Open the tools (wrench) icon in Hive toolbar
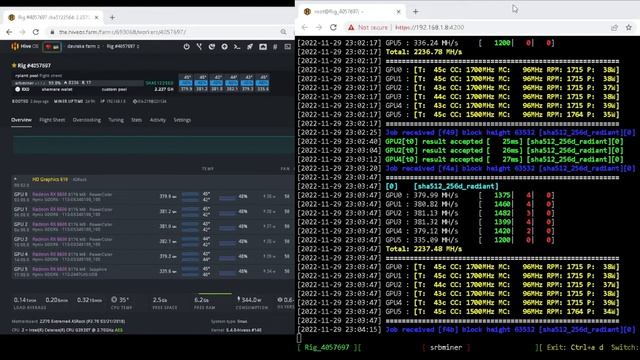 199,47
